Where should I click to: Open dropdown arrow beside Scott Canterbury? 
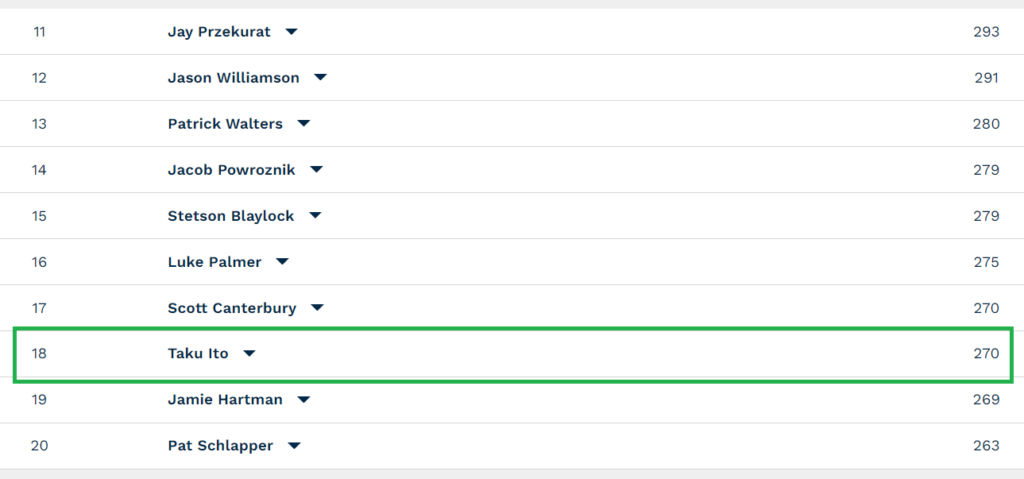click(317, 308)
